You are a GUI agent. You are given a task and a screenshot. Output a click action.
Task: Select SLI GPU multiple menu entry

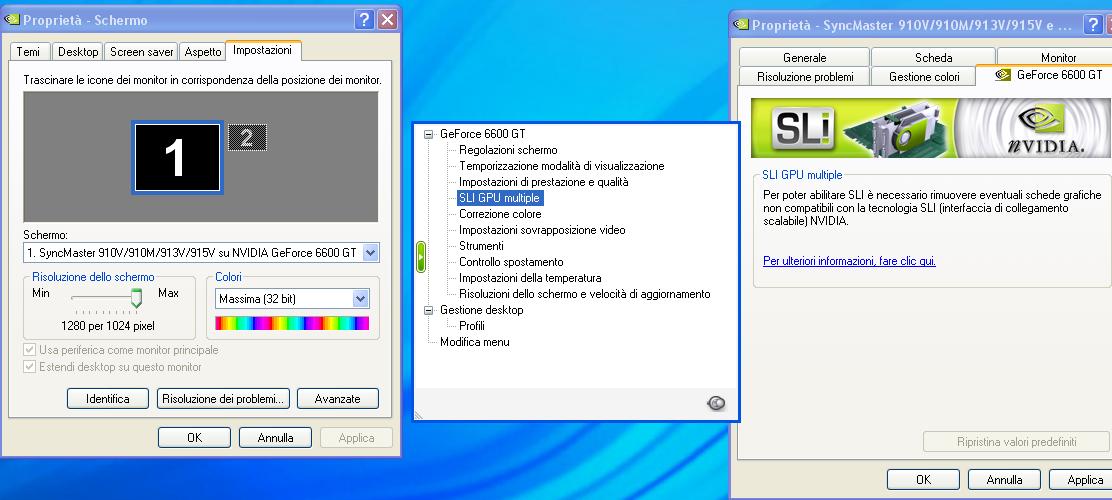tap(499, 198)
